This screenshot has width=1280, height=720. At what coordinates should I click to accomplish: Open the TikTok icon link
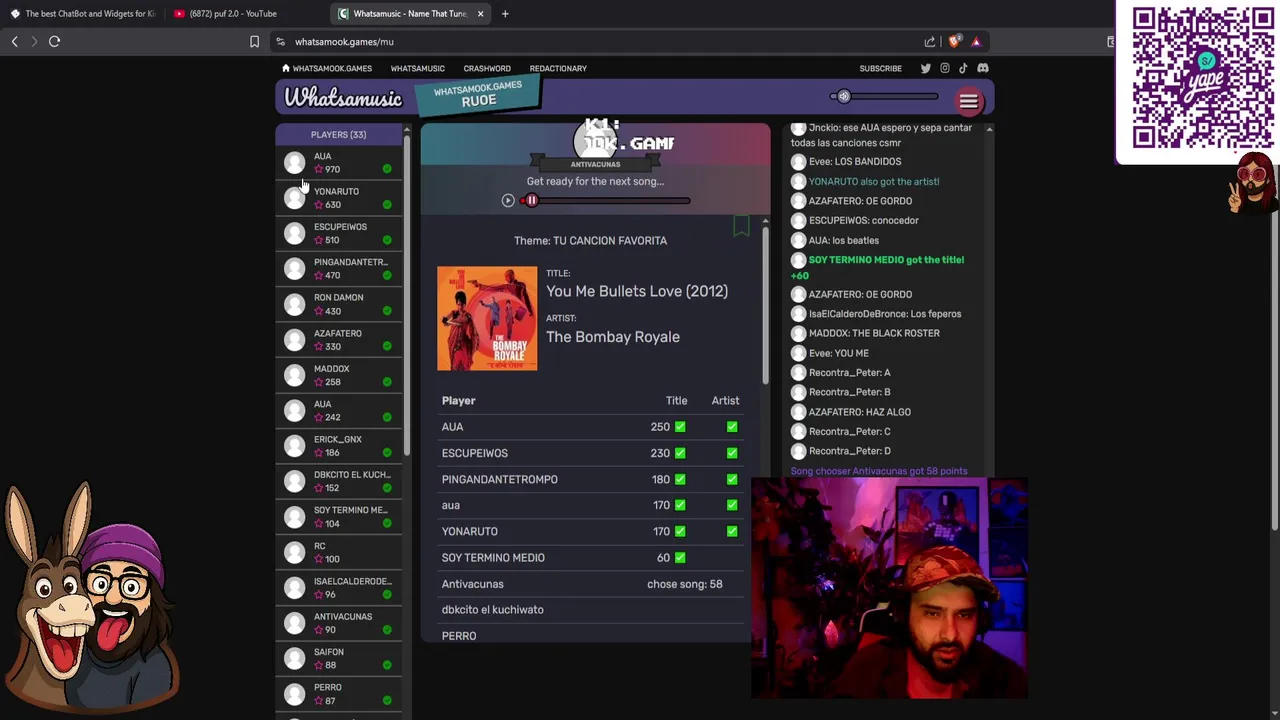pos(963,68)
